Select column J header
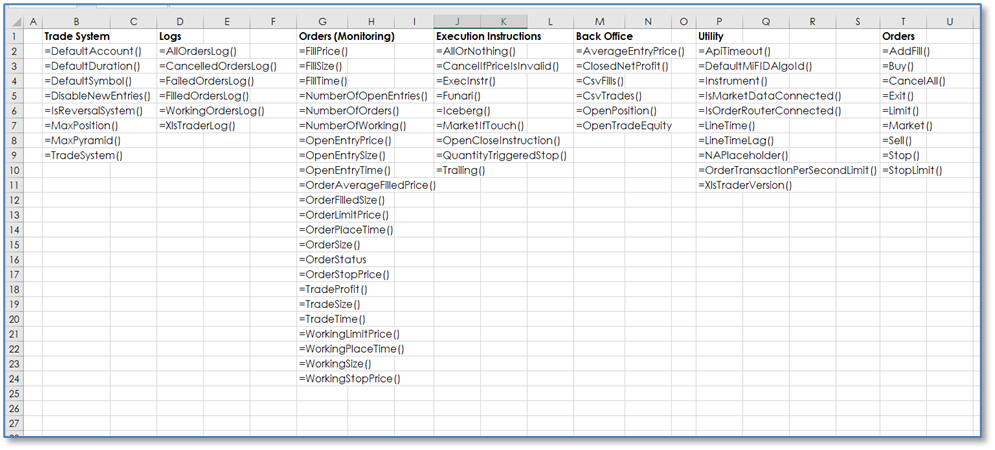 [x=457, y=21]
